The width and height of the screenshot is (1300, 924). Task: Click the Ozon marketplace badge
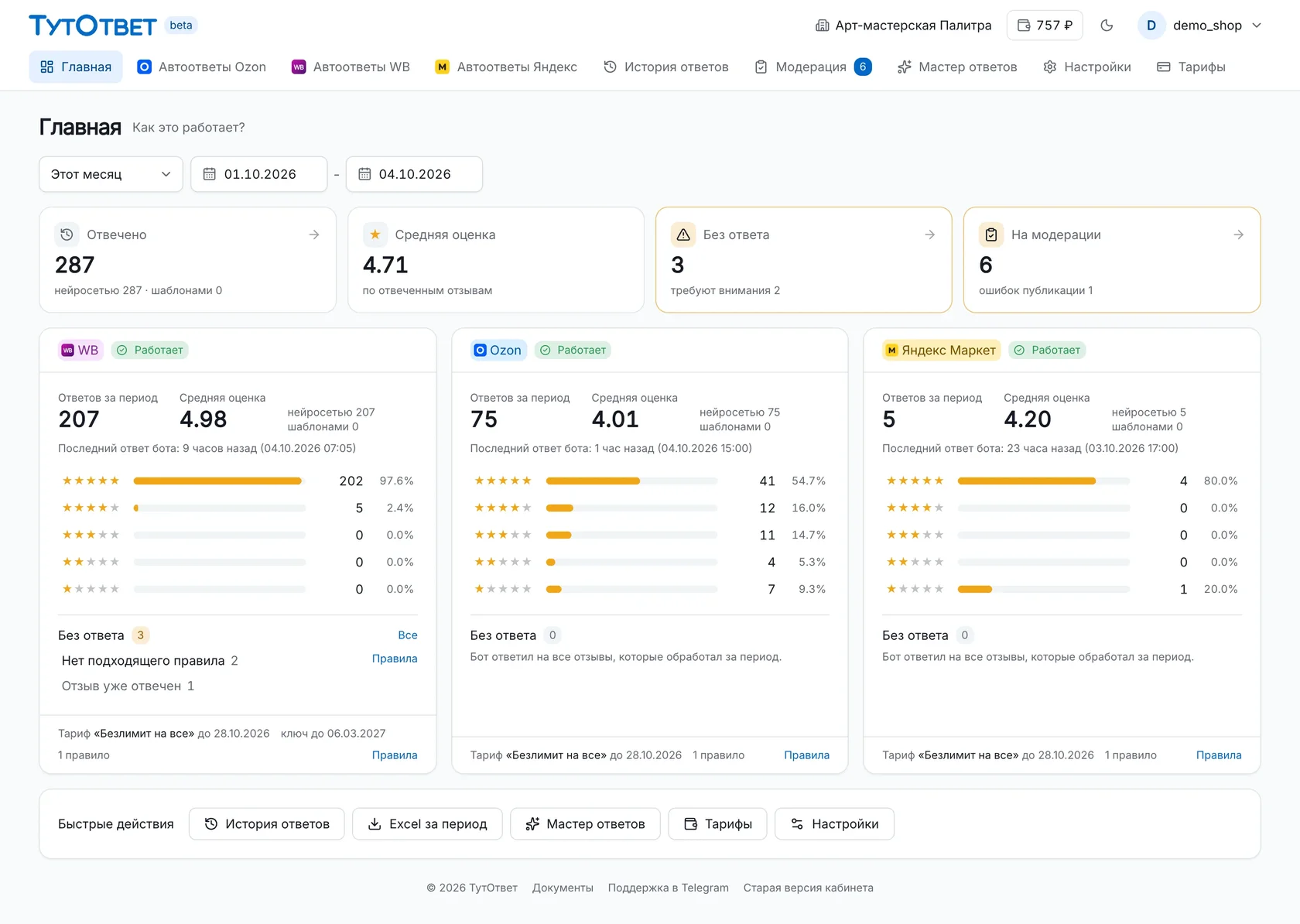click(498, 351)
